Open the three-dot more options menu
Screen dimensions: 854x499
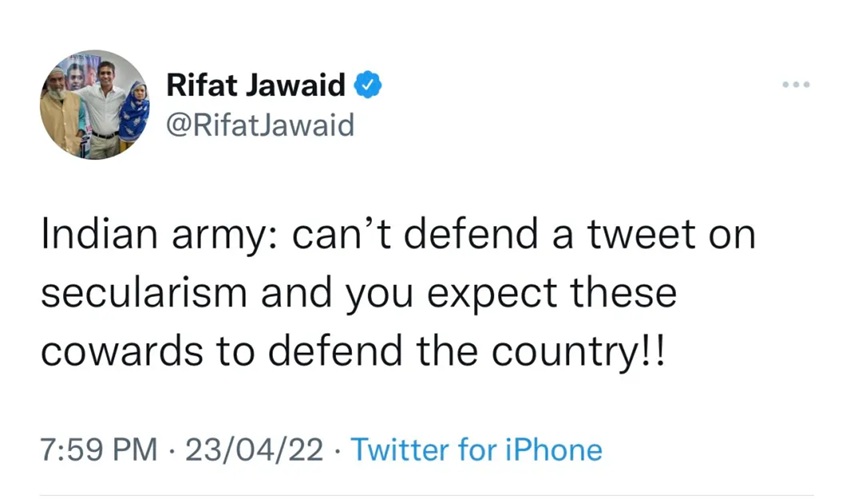[796, 85]
